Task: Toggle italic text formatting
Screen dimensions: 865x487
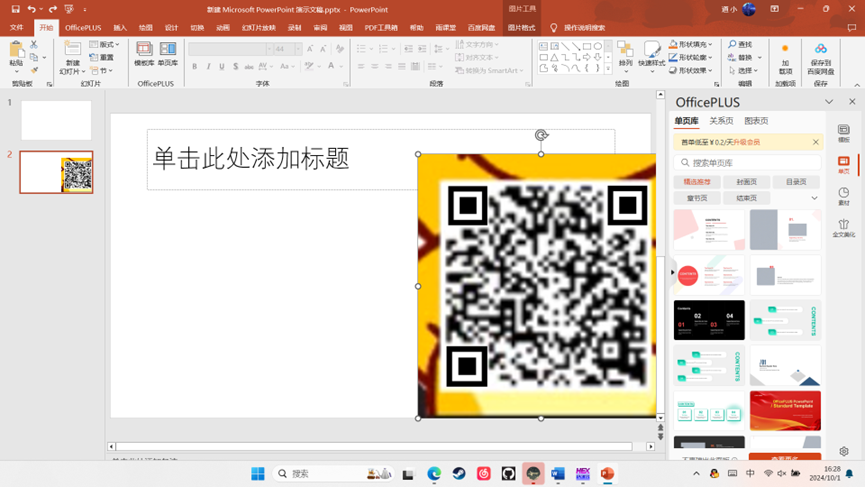Action: pyautogui.click(x=208, y=67)
